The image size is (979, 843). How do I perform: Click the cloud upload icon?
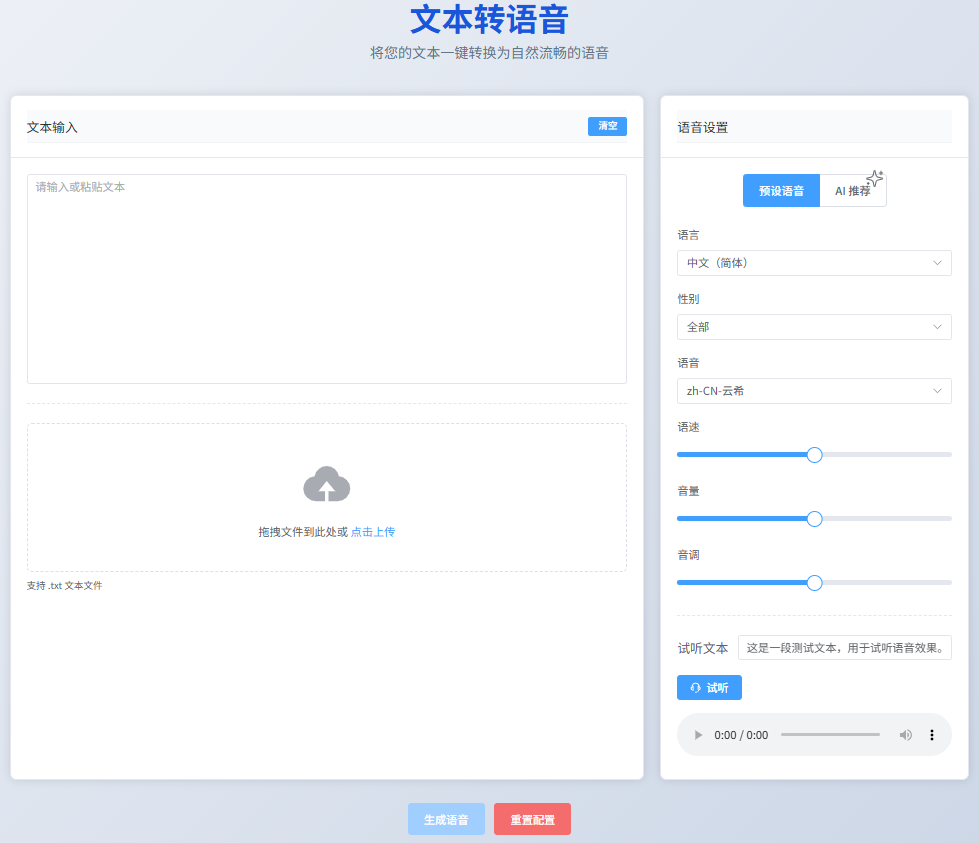click(x=326, y=485)
